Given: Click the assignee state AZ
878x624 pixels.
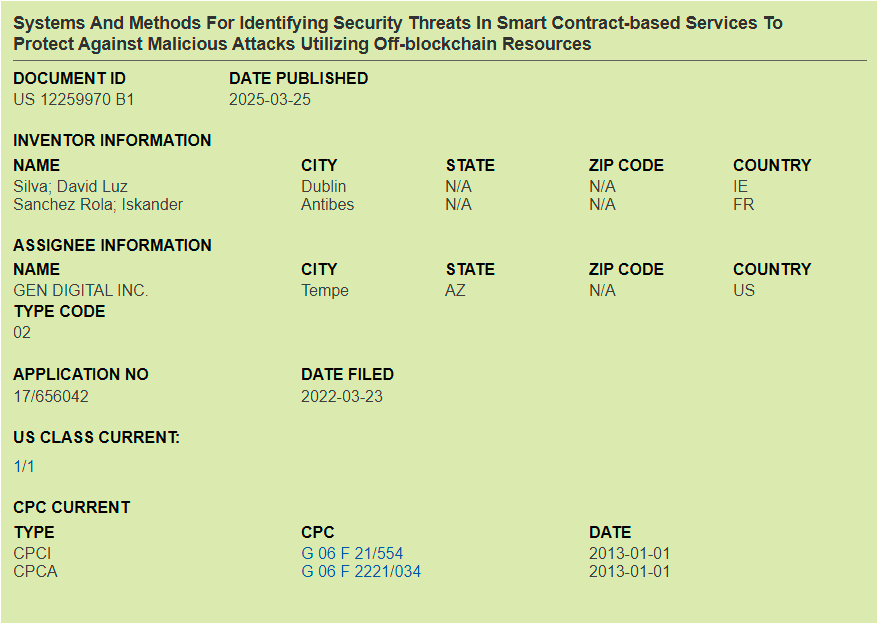Looking at the screenshot, I should [x=455, y=290].
